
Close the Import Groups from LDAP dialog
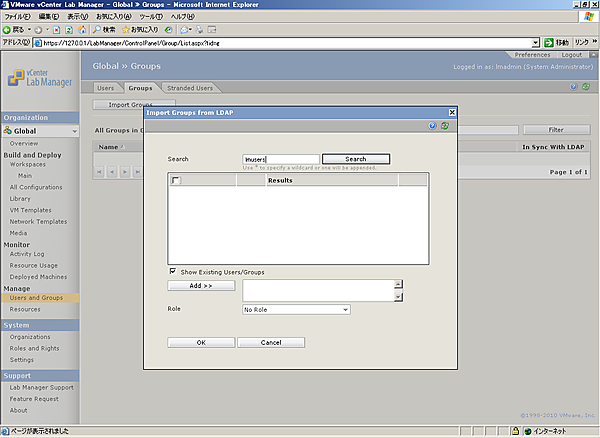[x=452, y=113]
